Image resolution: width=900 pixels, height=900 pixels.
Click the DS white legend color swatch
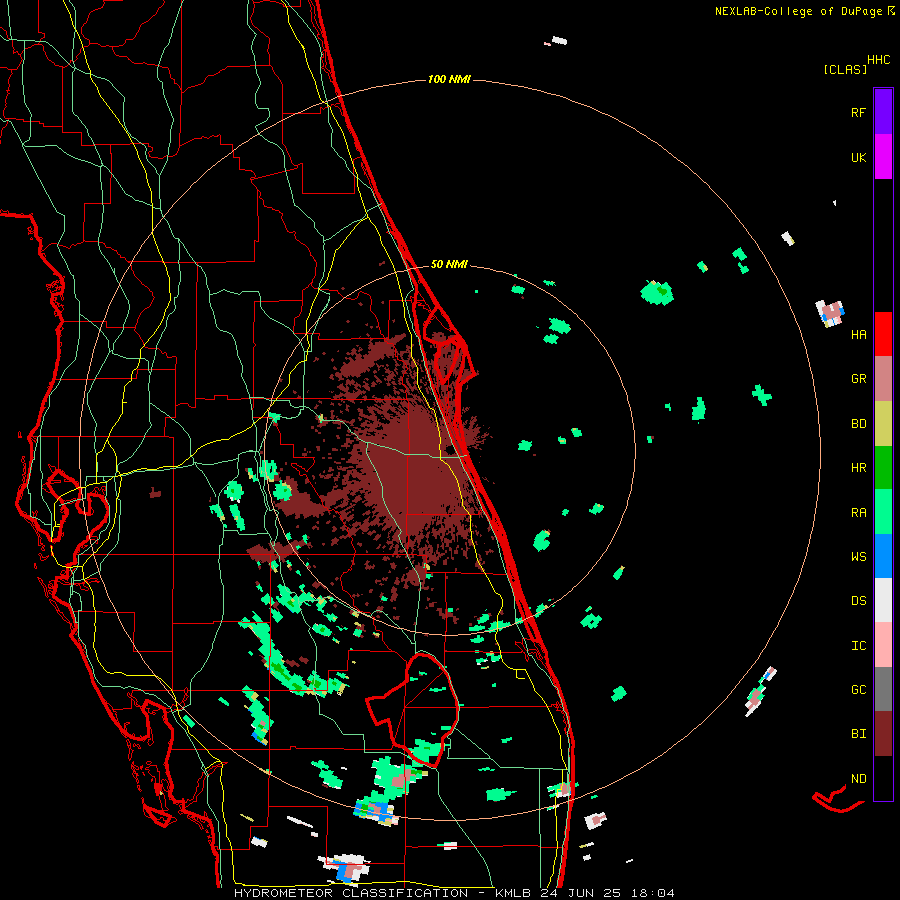(x=883, y=600)
